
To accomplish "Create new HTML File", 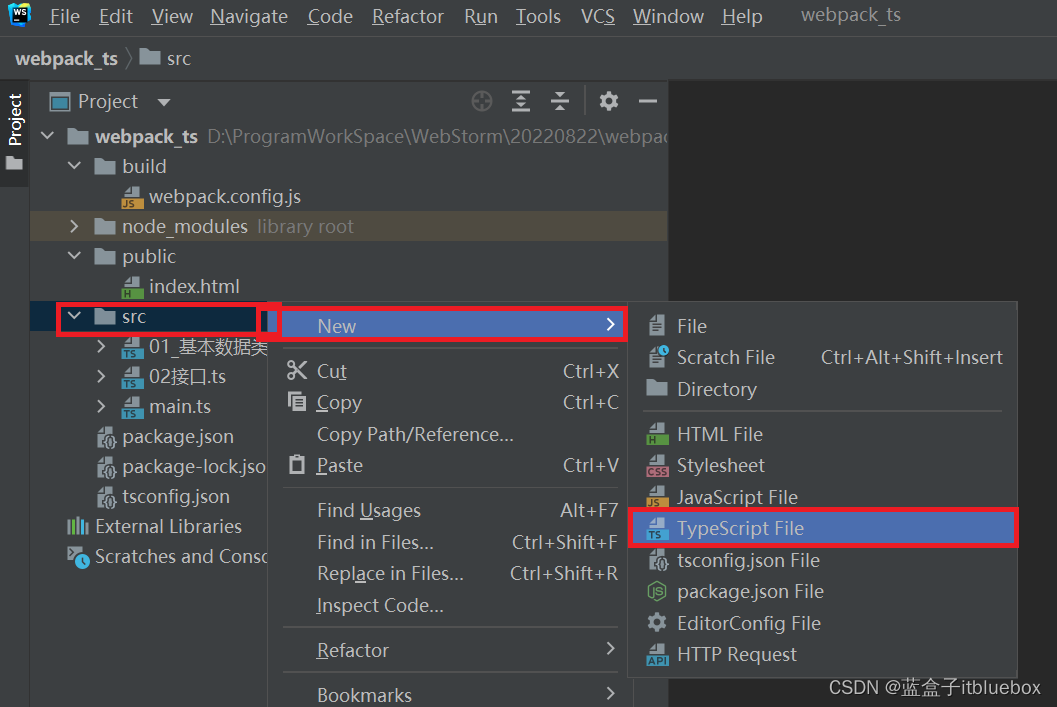I will [x=822, y=435].
